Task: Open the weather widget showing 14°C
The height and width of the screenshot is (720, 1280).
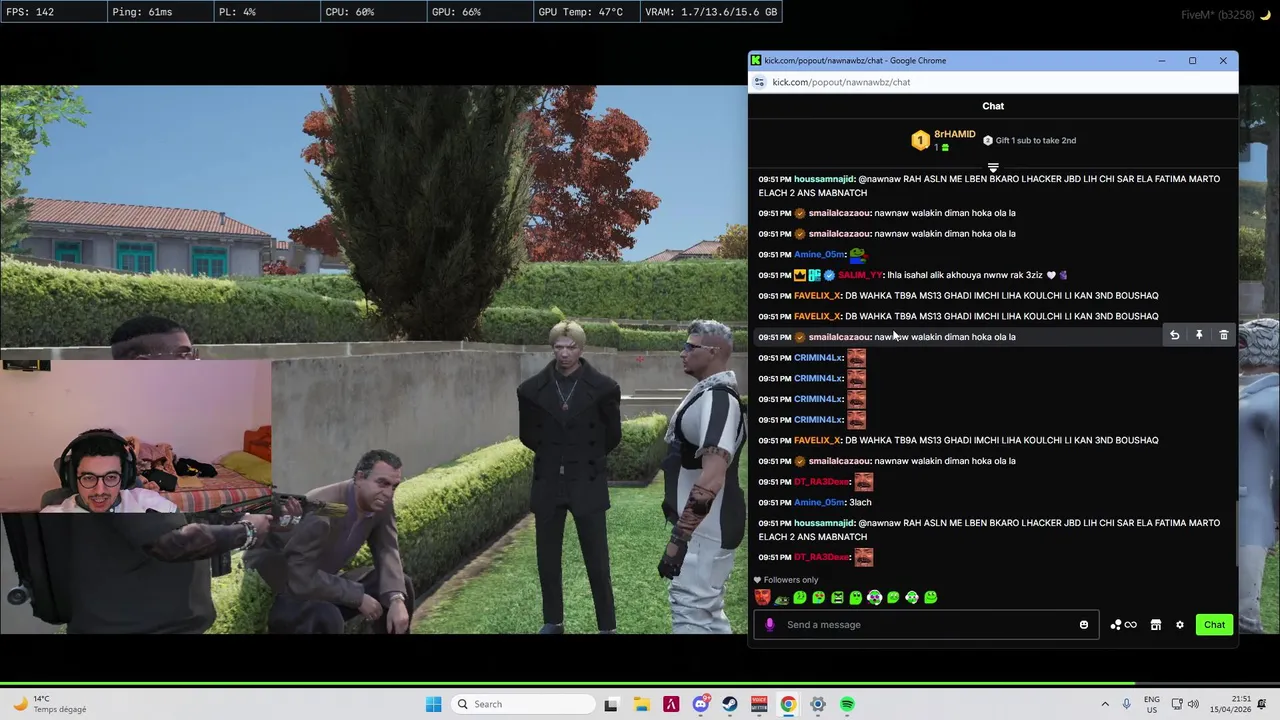Action: tap(48, 704)
